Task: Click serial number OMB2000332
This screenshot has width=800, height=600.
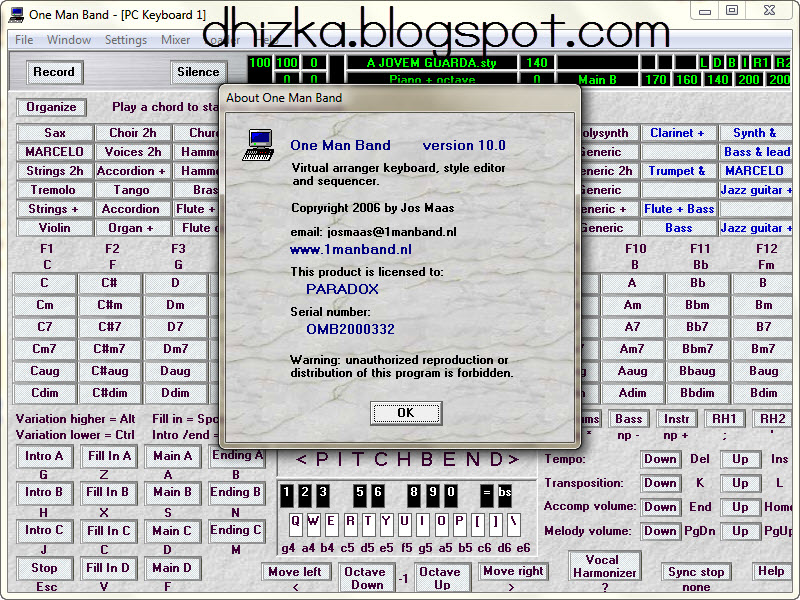Action: [x=351, y=330]
